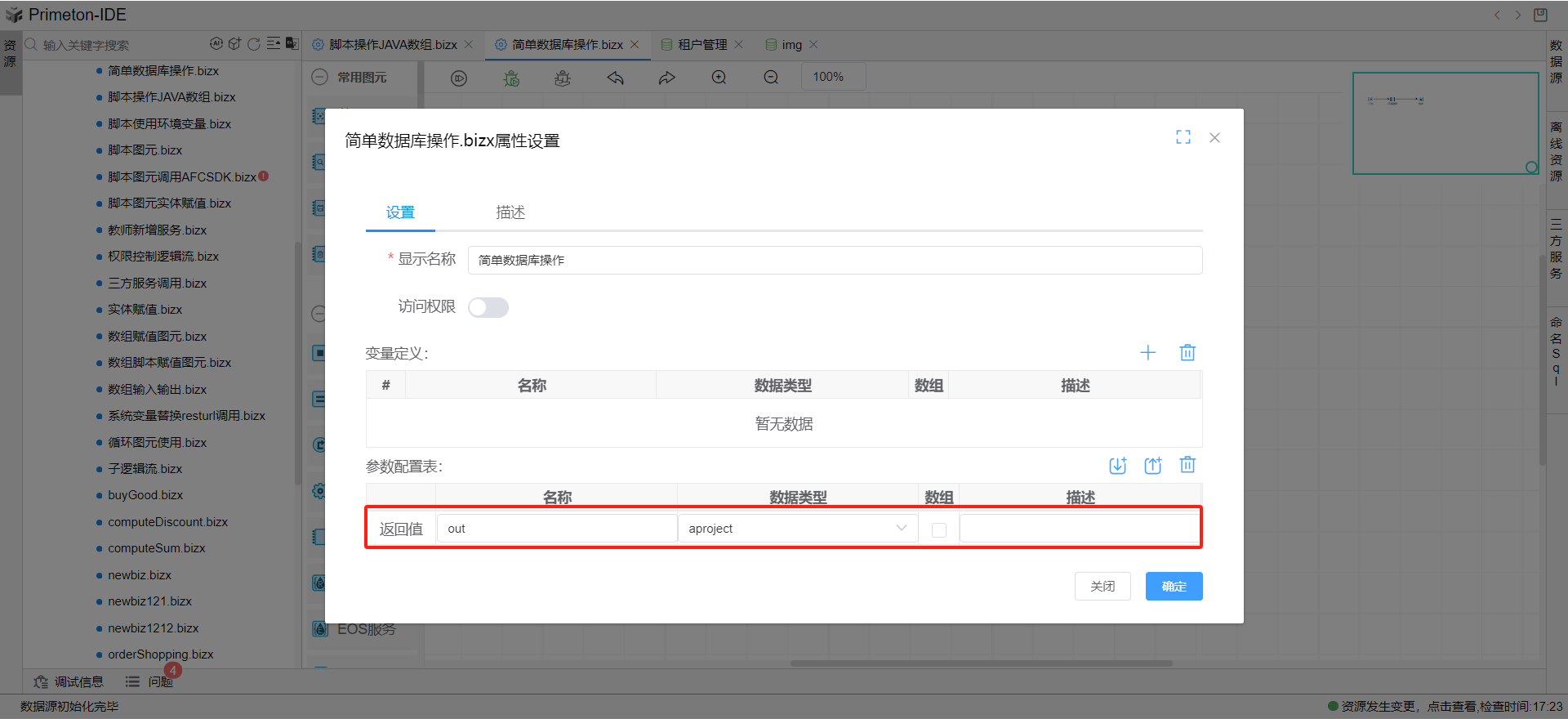The image size is (1568, 719).
Task: Click the zoom in magnifier icon
Action: (719, 78)
